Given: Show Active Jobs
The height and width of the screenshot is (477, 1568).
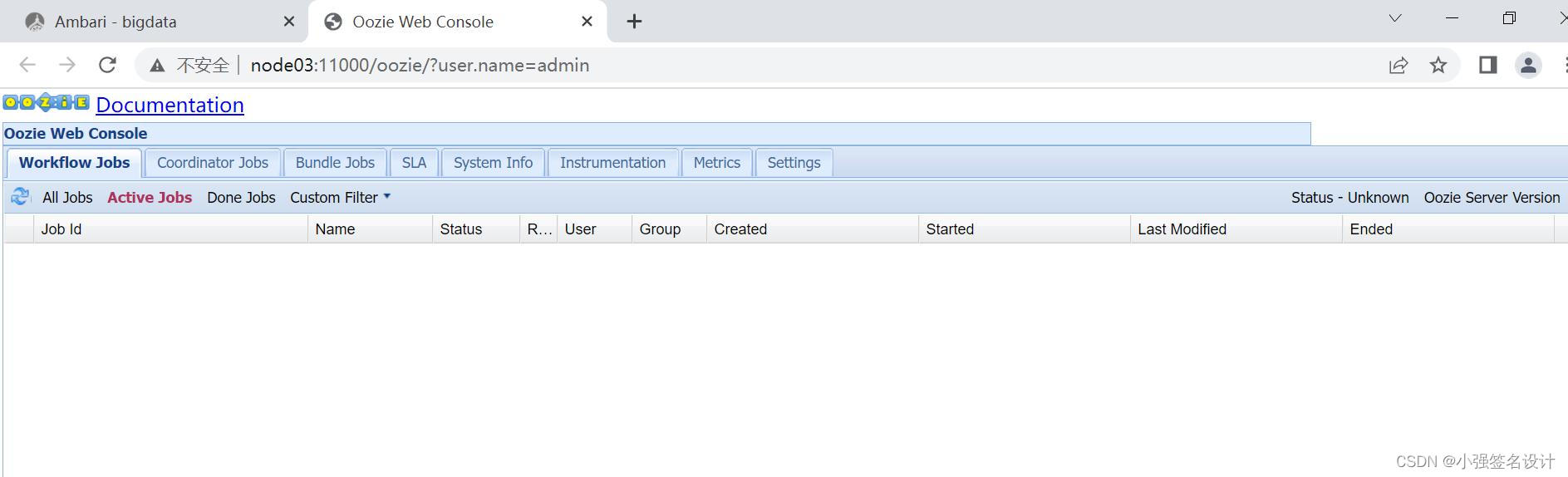Looking at the screenshot, I should tap(150, 198).
